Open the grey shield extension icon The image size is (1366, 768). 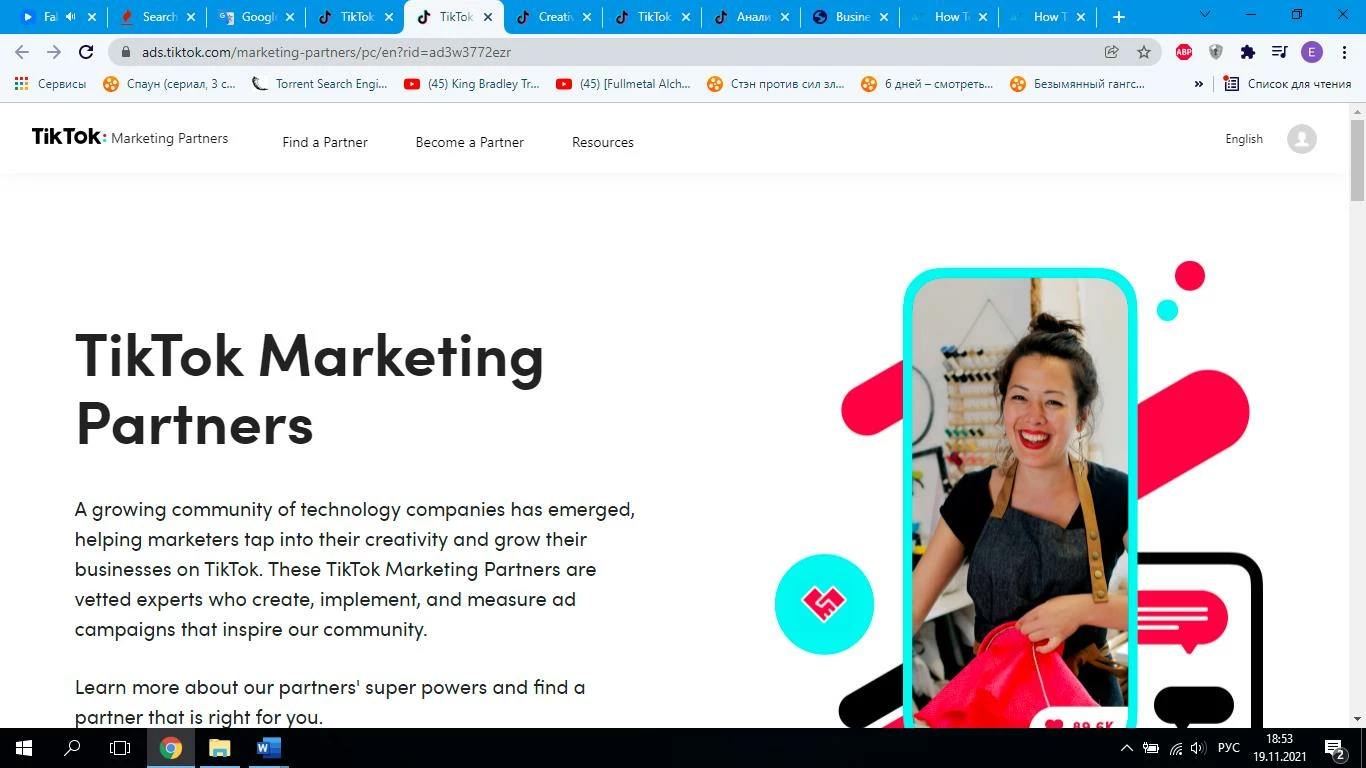1216,52
